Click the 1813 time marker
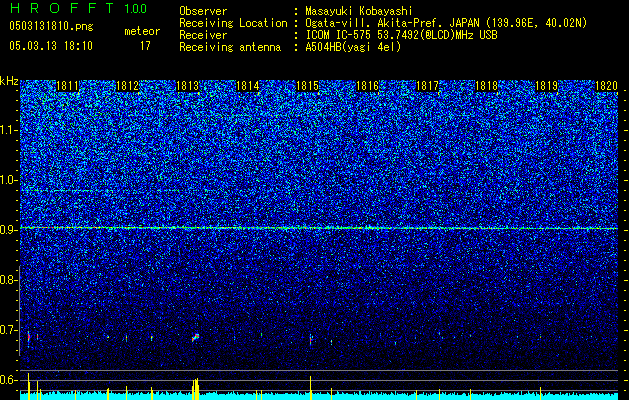Screen dimensions: 629x400 pyautogui.click(x=187, y=86)
